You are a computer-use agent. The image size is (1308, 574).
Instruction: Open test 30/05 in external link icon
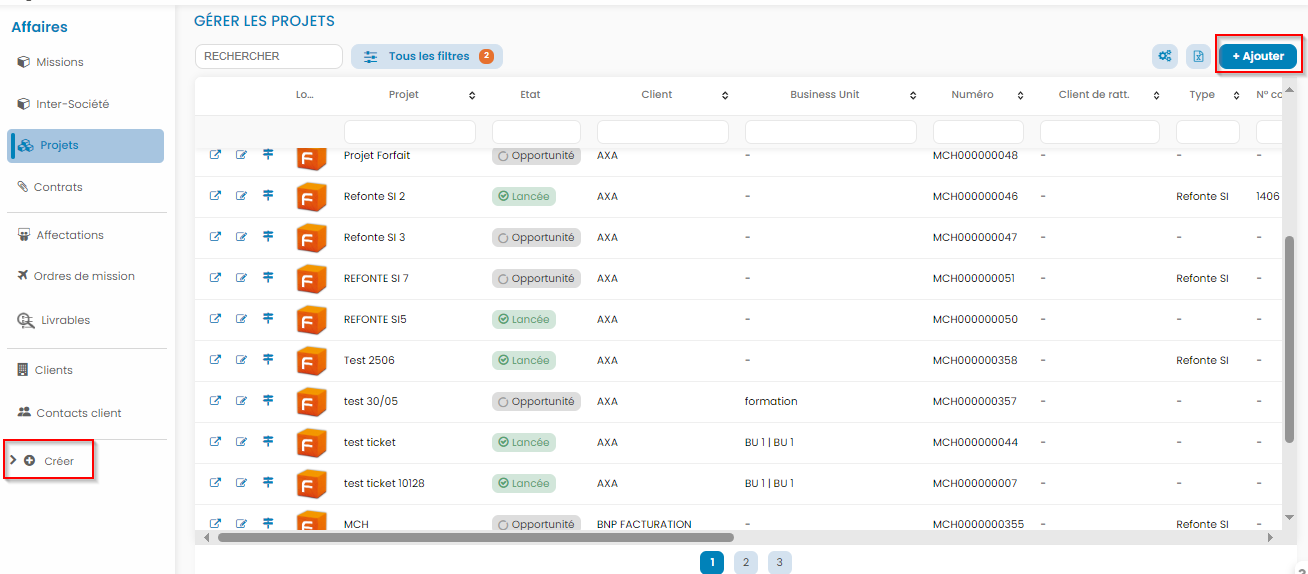[215, 401]
